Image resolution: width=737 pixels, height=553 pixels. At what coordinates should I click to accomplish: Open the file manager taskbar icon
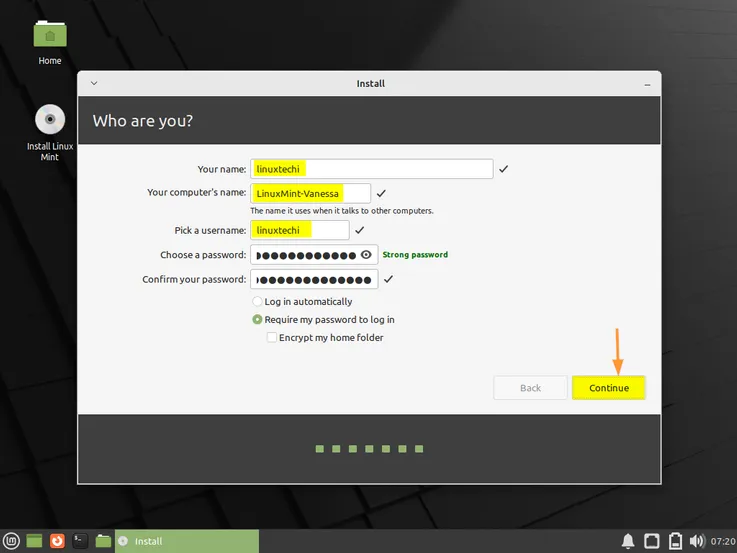click(x=103, y=541)
